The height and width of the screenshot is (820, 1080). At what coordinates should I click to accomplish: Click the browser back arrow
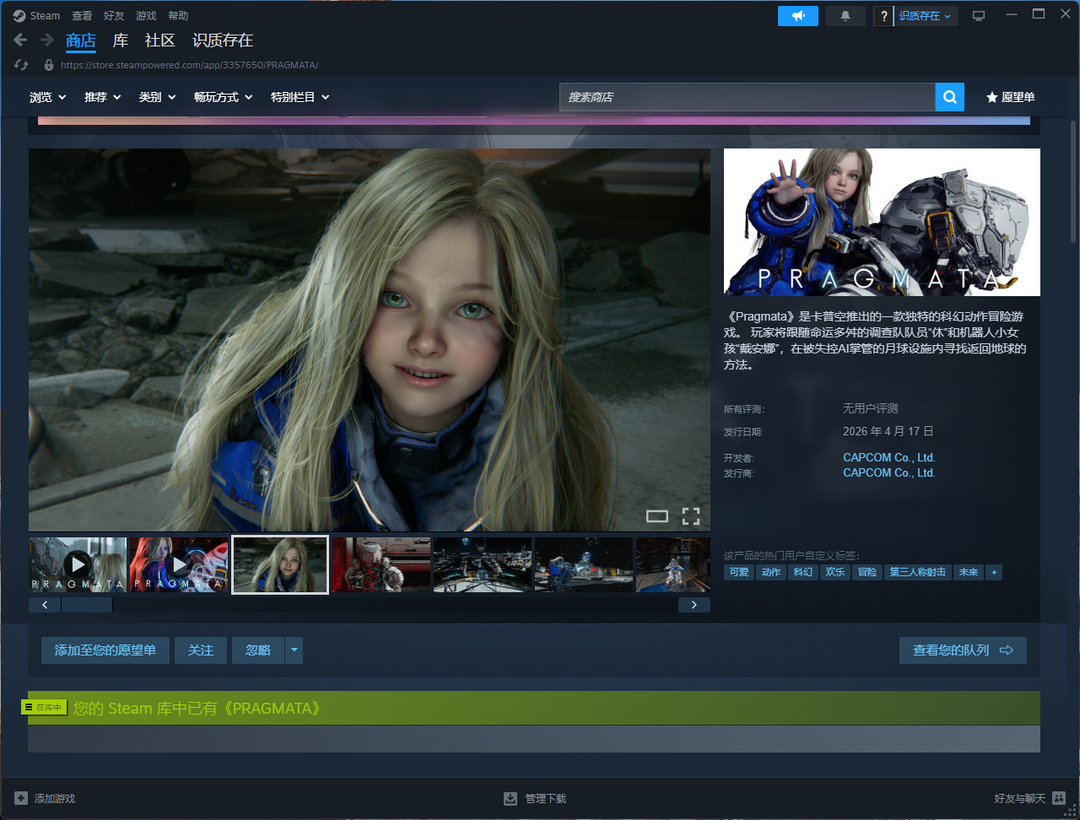[x=20, y=40]
